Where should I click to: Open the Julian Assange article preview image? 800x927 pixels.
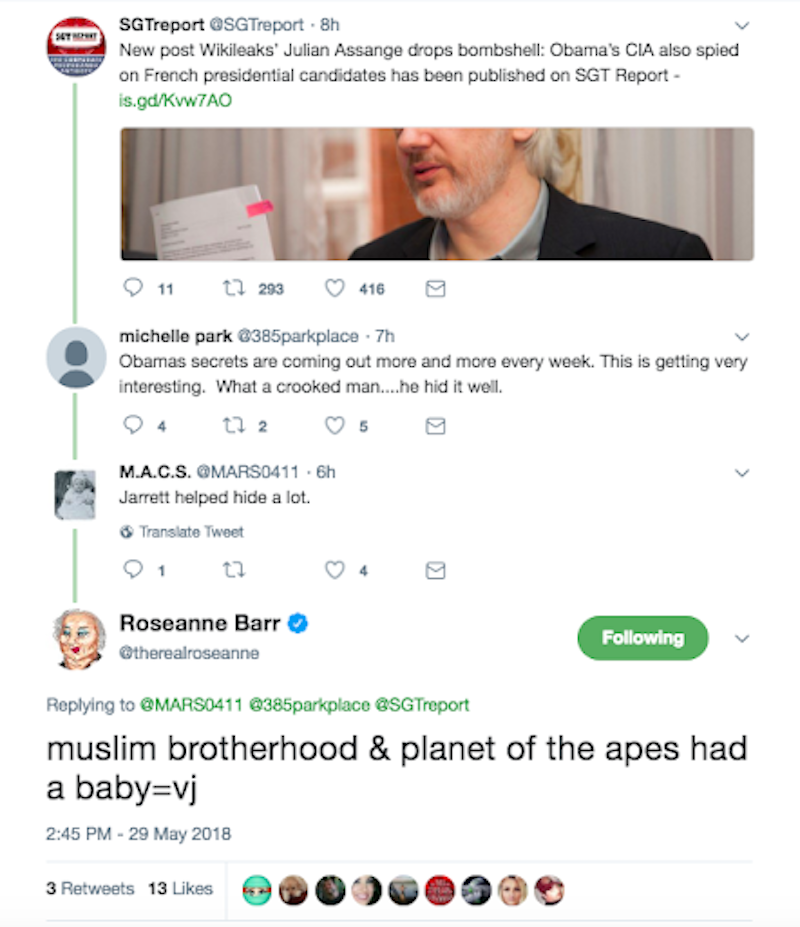click(437, 194)
